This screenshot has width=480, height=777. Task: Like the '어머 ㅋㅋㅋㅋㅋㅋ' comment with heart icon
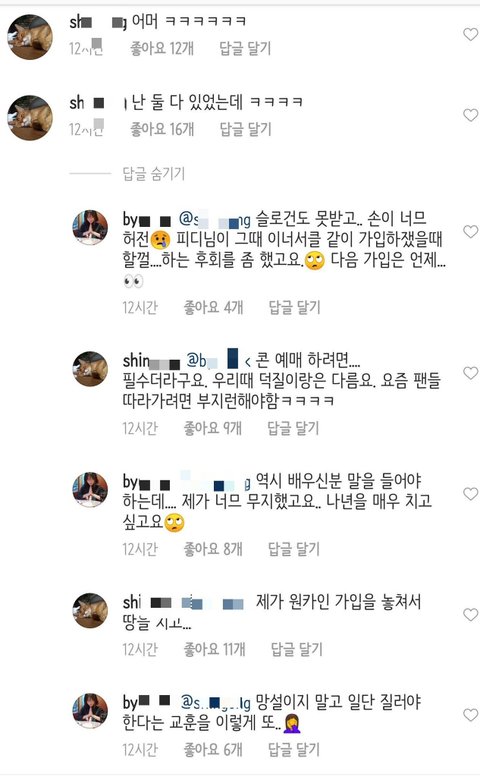470,34
